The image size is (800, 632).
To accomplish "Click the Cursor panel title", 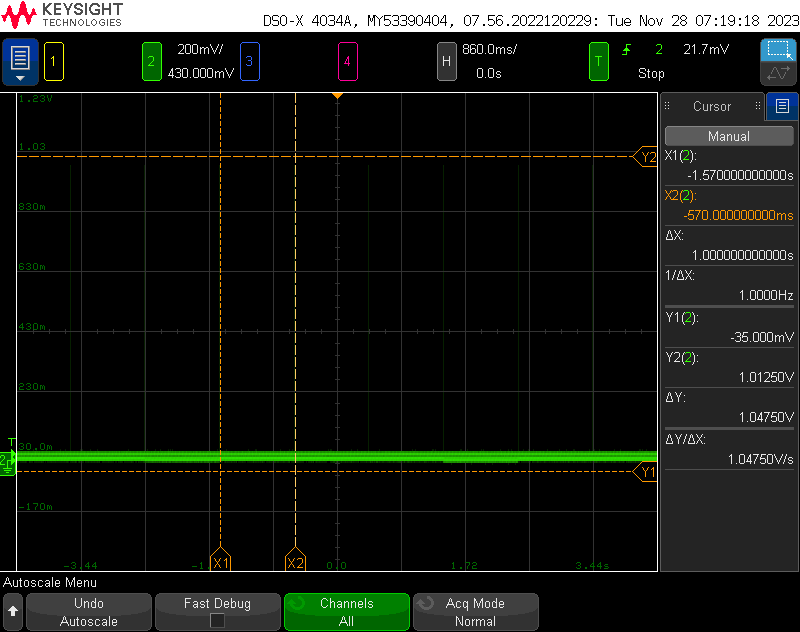I will pyautogui.click(x=712, y=106).
